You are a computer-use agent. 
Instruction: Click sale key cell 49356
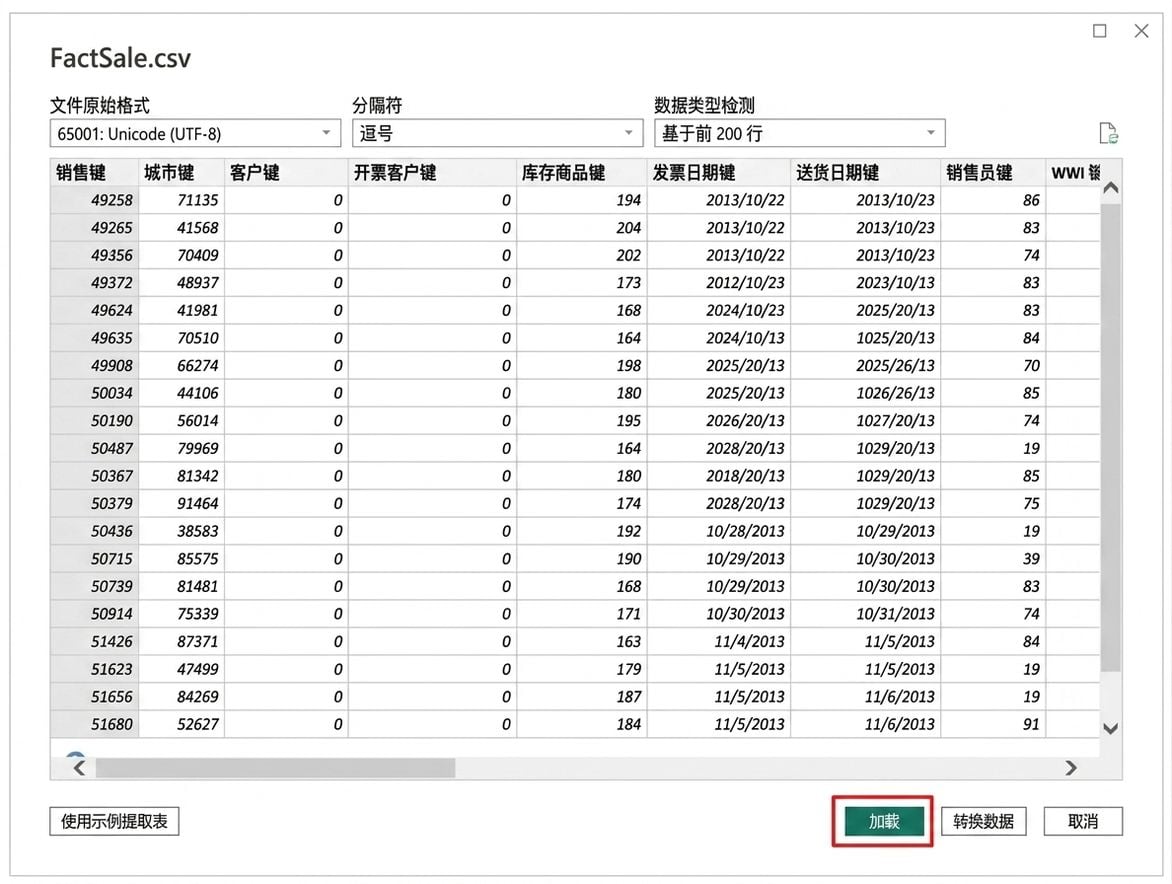[94, 256]
